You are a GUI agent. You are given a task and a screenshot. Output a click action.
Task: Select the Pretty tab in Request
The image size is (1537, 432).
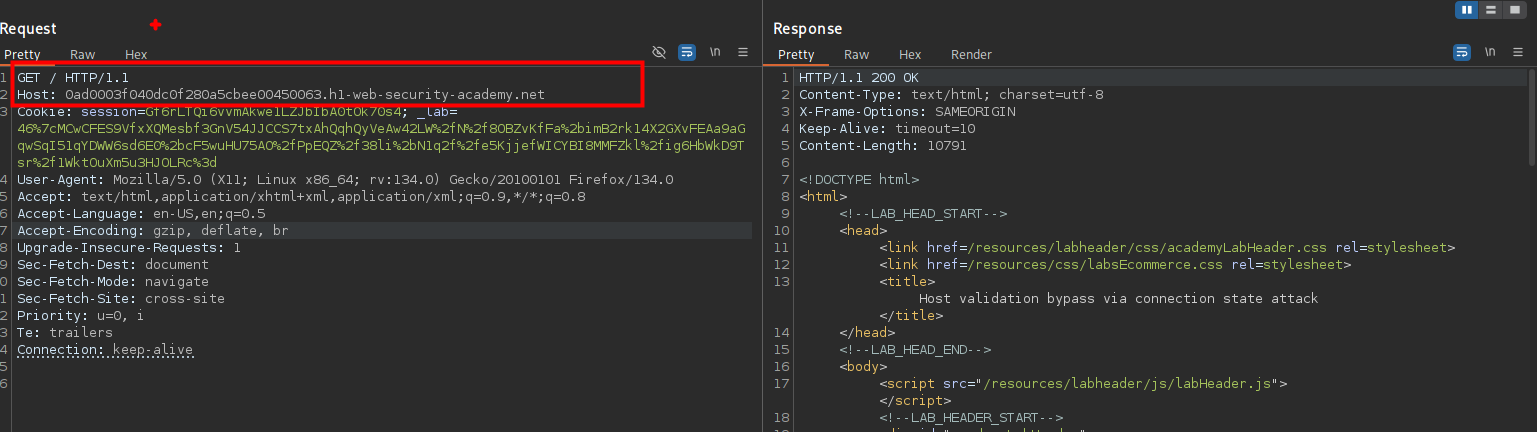(x=22, y=55)
